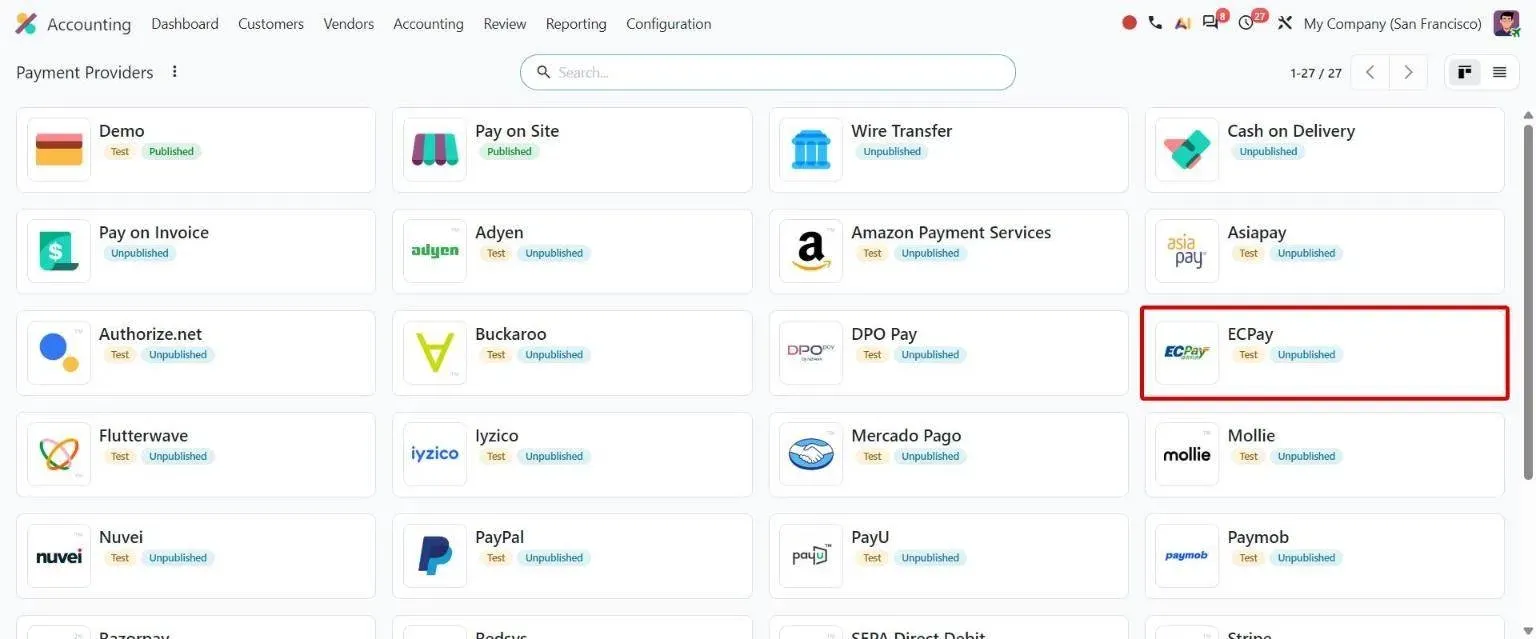Click the wrench tools icon in top bar
1536x639 pixels.
1285,23
